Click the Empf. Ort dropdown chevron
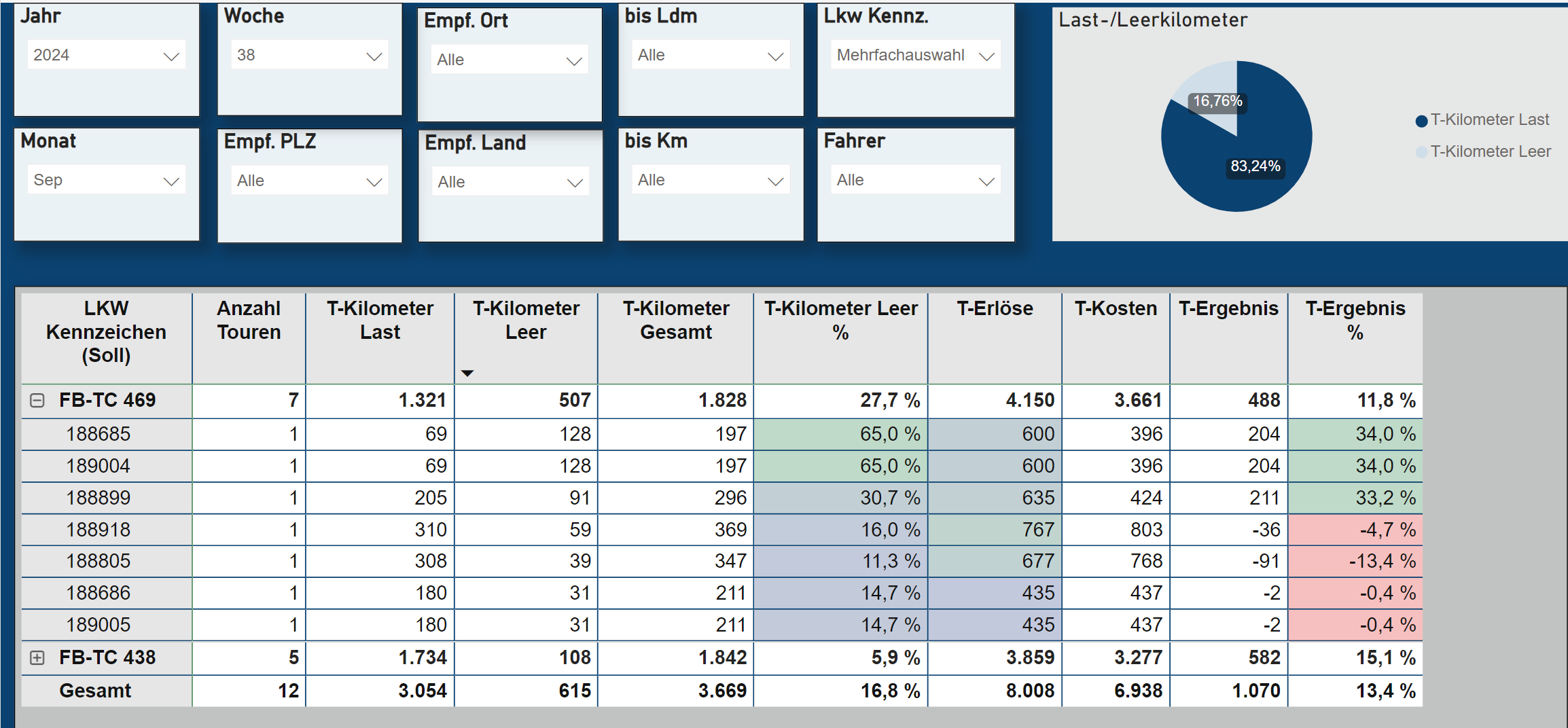1568x728 pixels. tap(574, 61)
